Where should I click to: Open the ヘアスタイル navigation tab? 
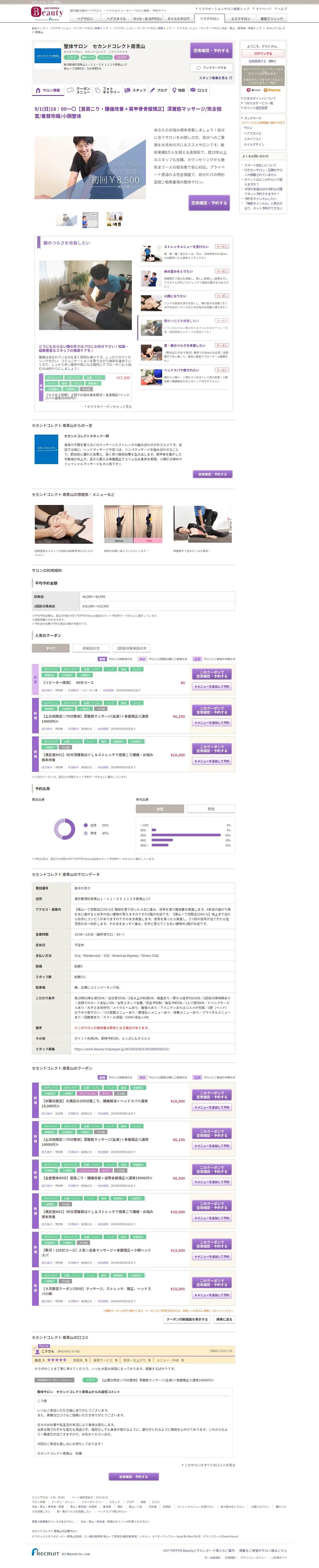click(x=116, y=19)
